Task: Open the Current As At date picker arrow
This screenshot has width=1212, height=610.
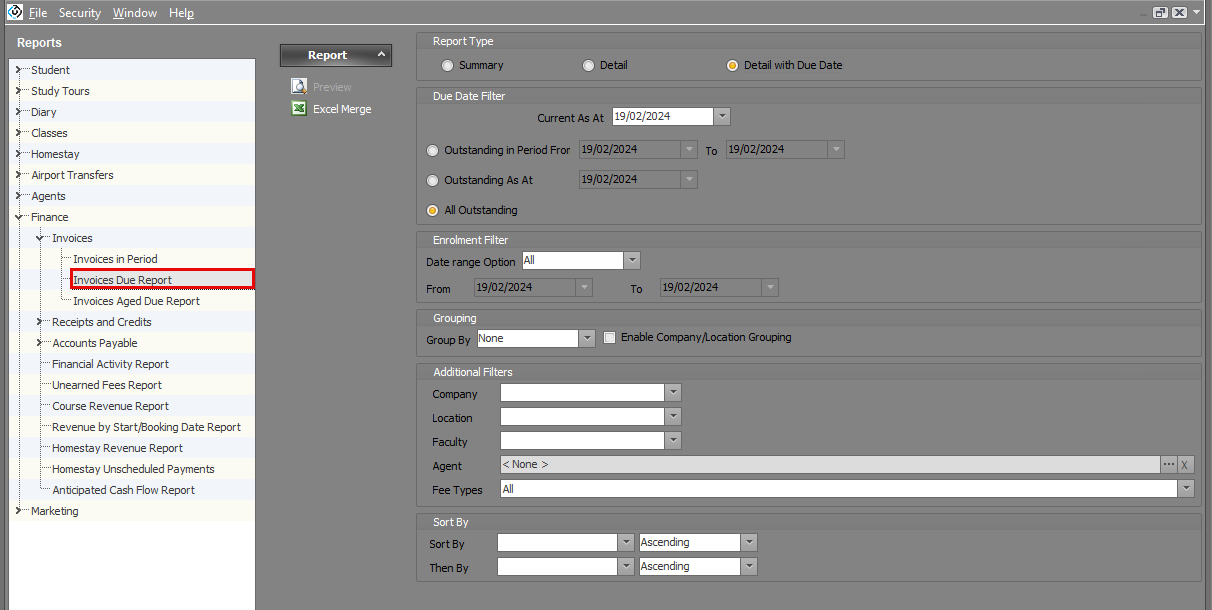Action: tap(722, 117)
